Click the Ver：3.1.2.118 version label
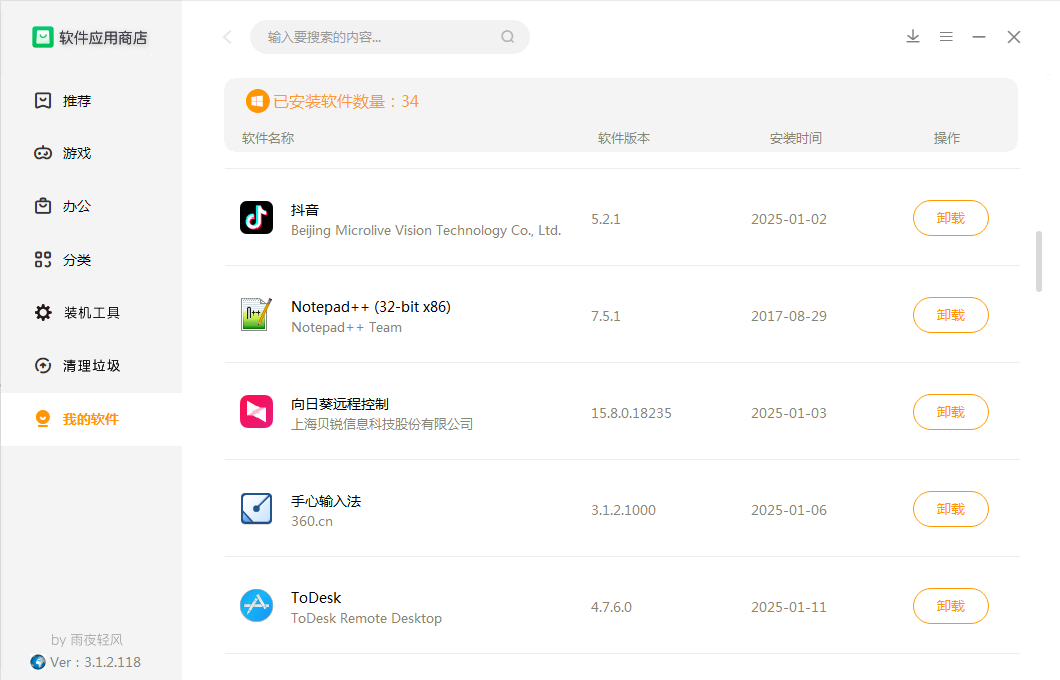 coord(95,662)
